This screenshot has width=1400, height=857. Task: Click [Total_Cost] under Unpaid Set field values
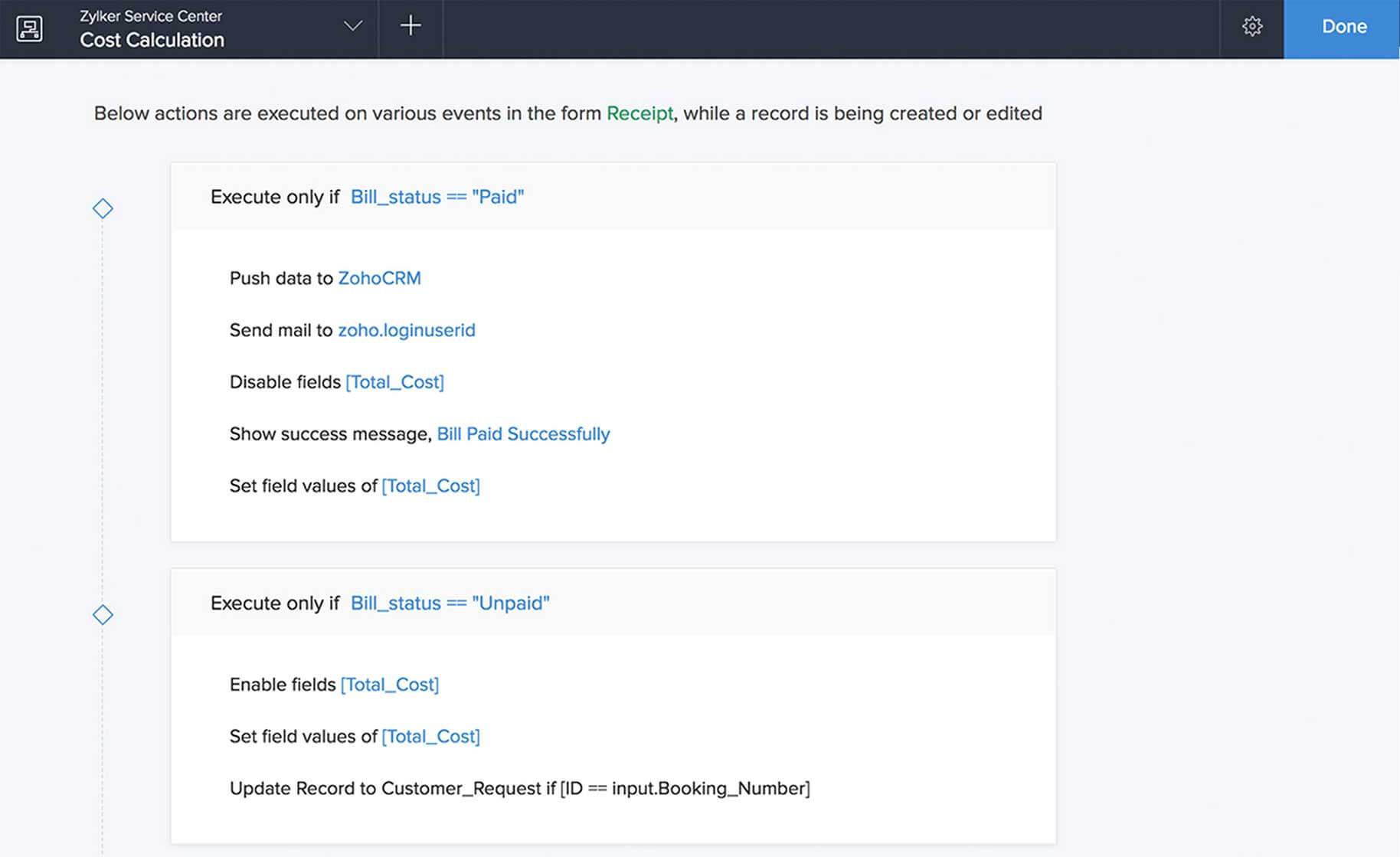(430, 737)
